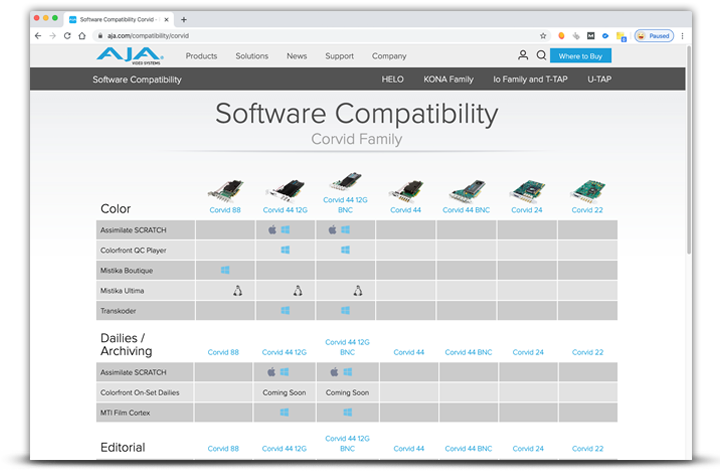The height and width of the screenshot is (475, 720).
Task: Switch to the KONA Family tab
Action: [448, 79]
